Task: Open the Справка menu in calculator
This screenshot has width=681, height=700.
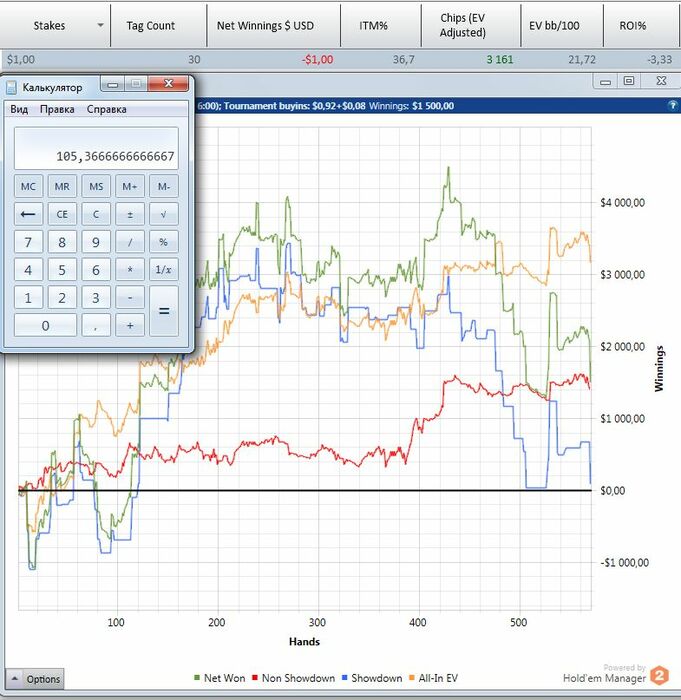Action: [107, 109]
